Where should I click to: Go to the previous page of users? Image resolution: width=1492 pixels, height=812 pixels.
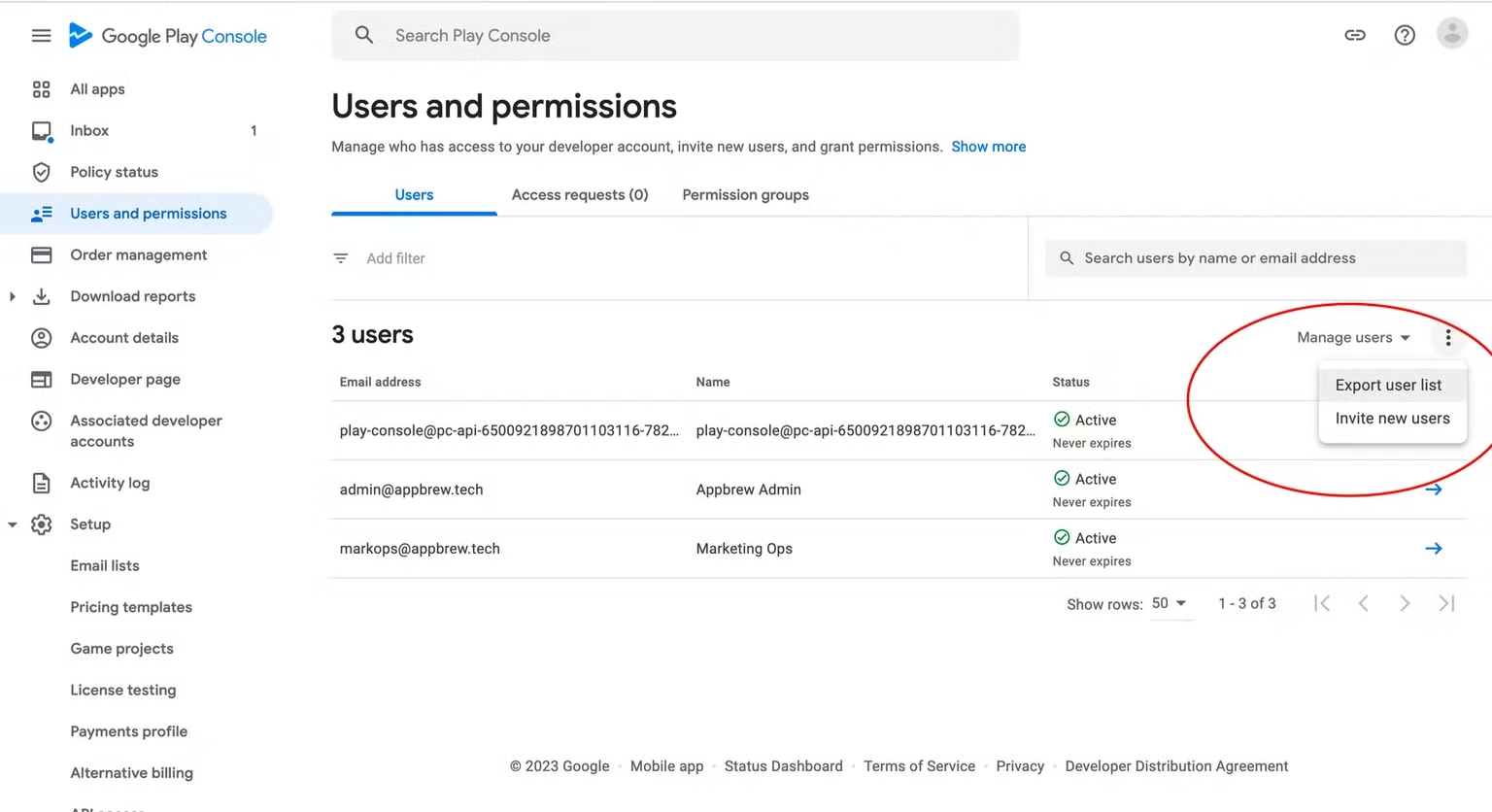[x=1364, y=603]
